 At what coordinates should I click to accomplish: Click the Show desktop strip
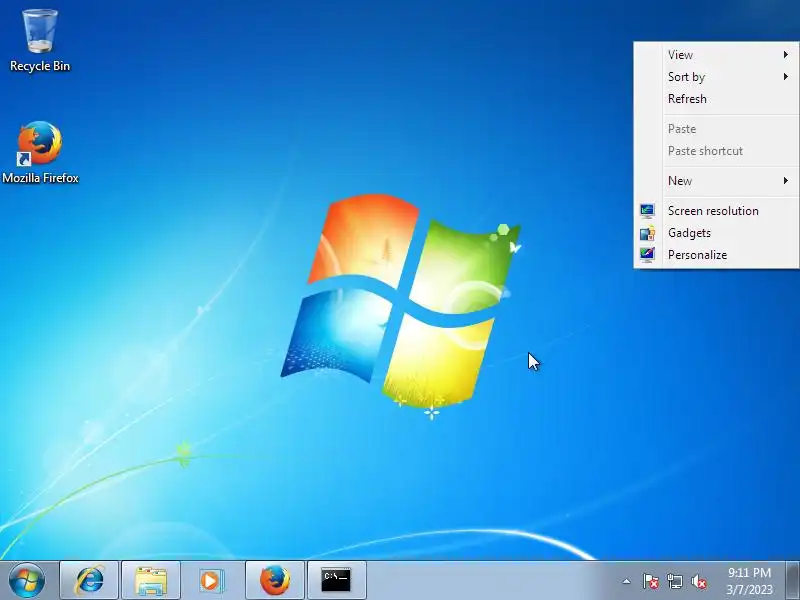point(793,580)
